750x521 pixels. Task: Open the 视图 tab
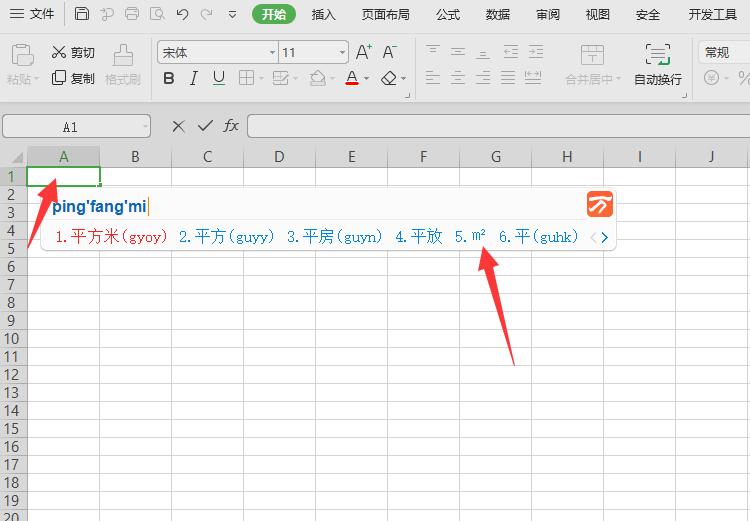(597, 14)
